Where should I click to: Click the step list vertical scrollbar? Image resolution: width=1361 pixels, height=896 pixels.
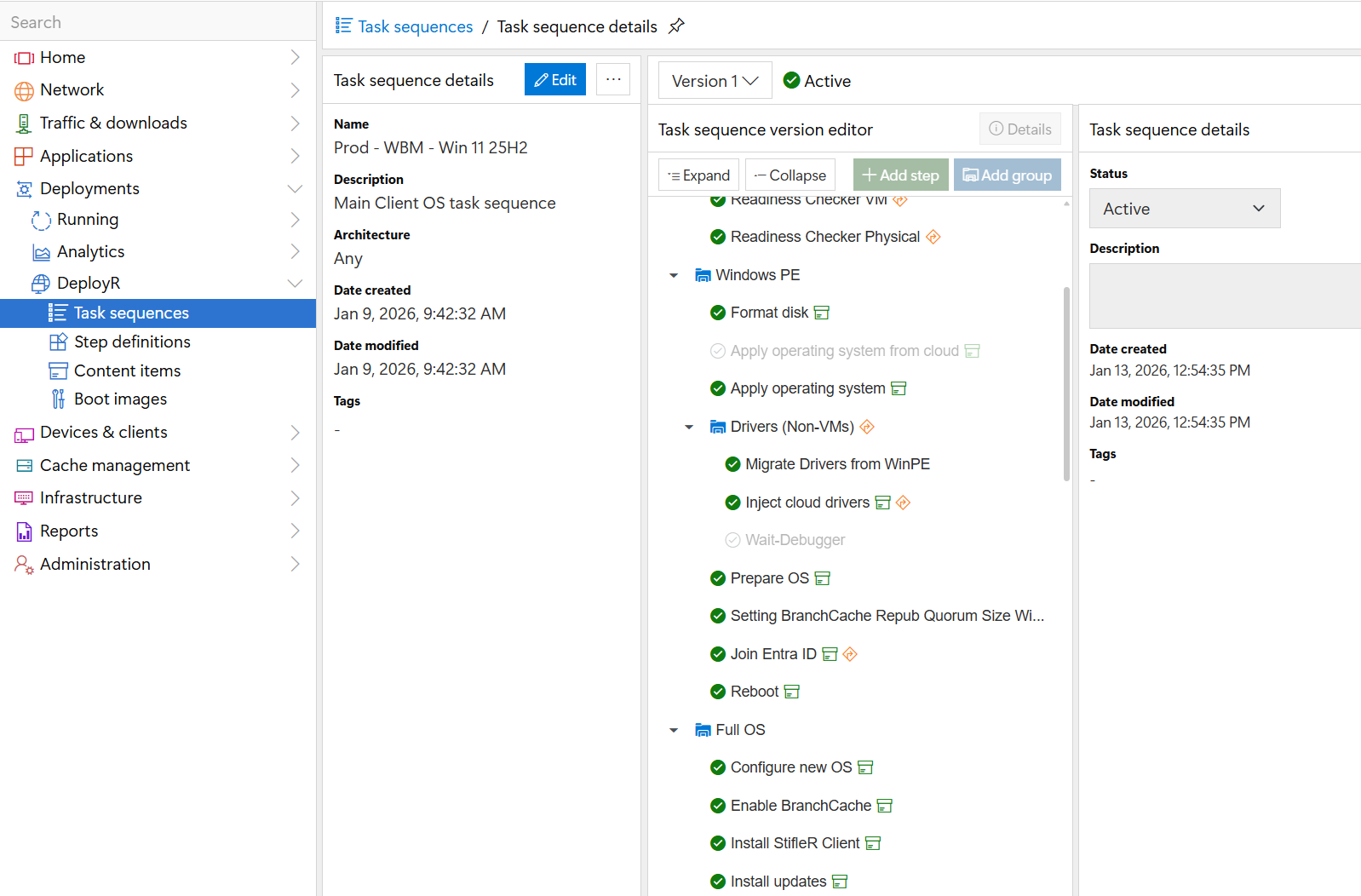click(1066, 383)
